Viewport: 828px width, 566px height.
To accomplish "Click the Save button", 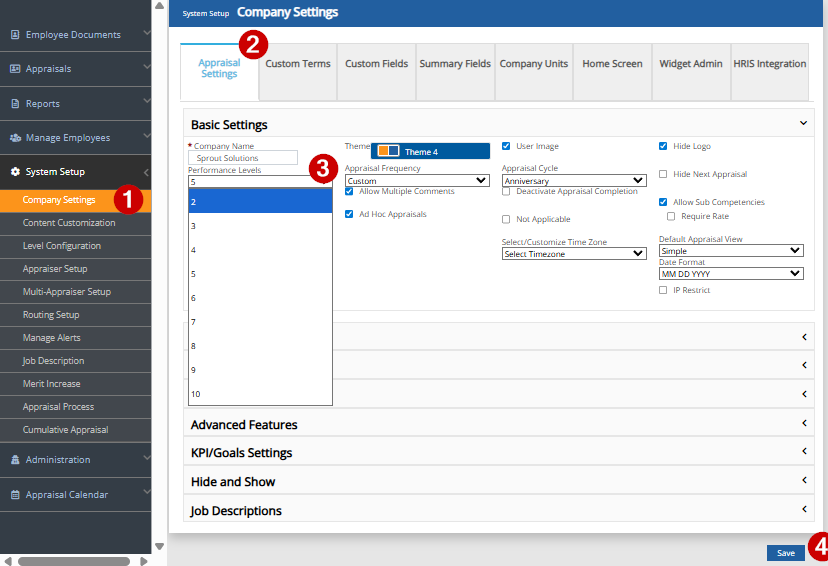I will click(x=785, y=553).
